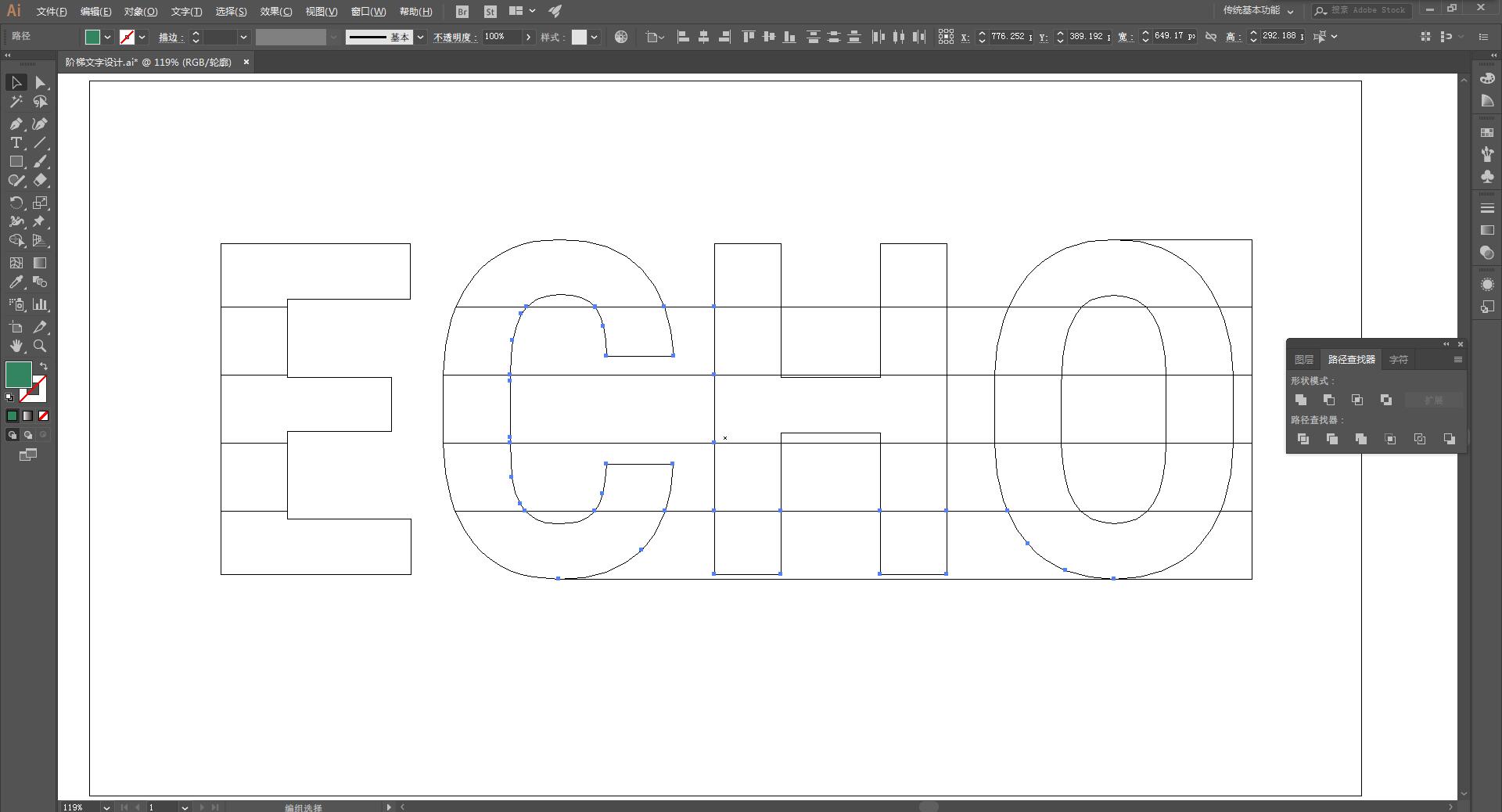
Task: Open the 效果 menu
Action: pos(275,11)
